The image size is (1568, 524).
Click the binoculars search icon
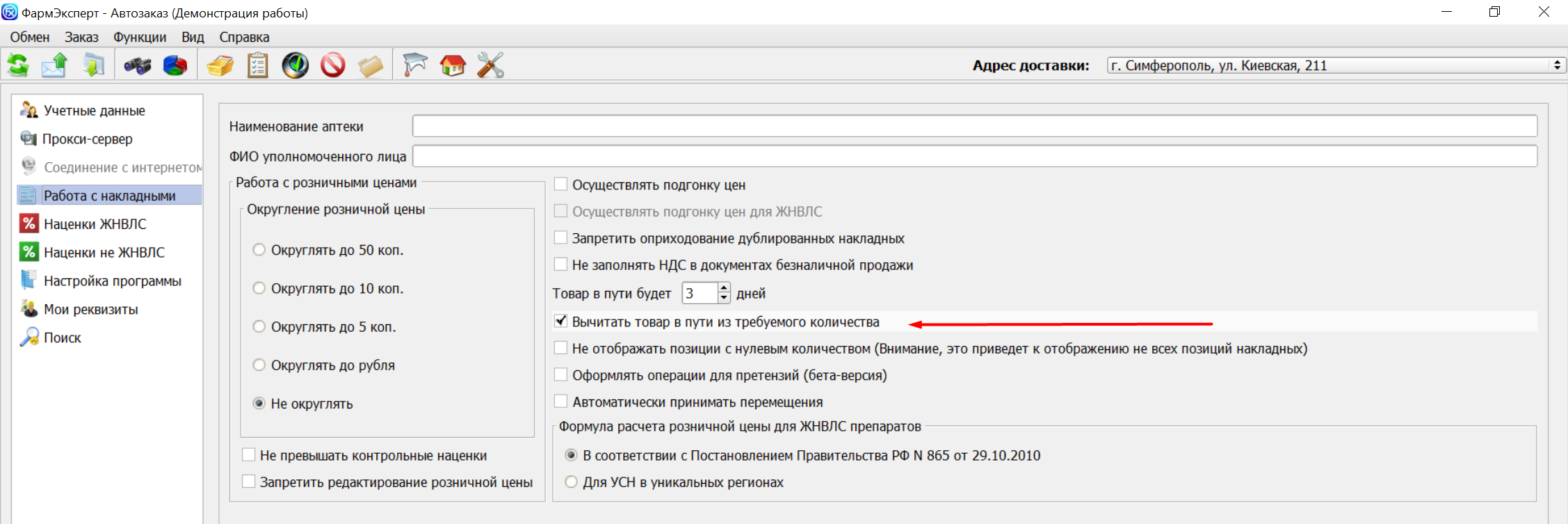coord(138,65)
